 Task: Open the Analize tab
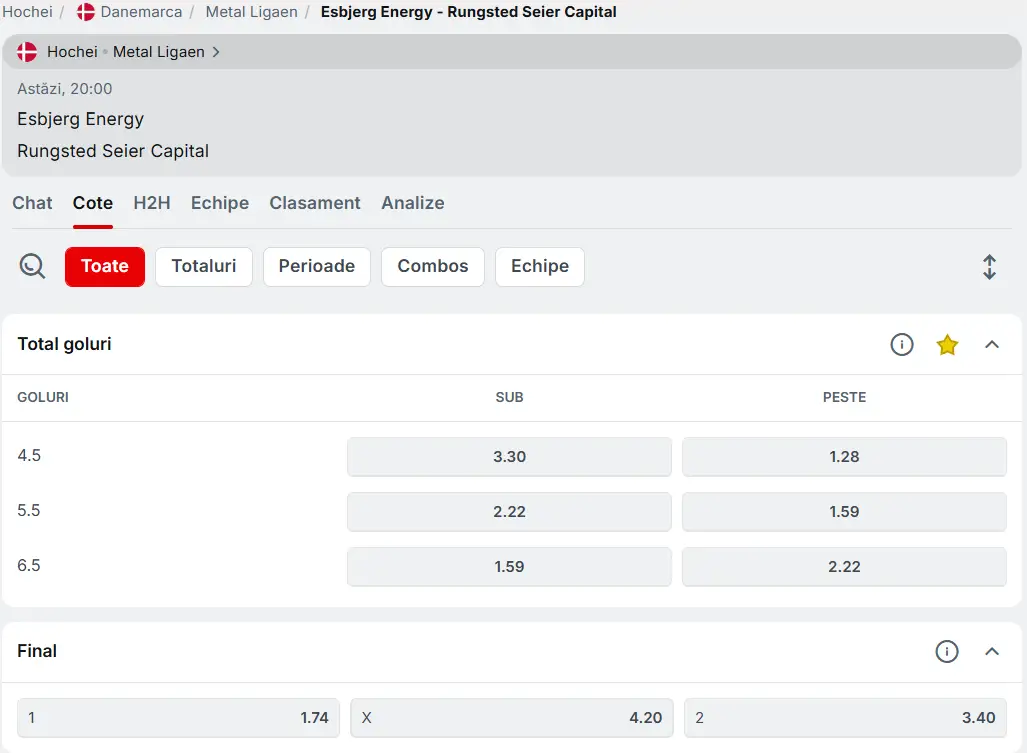pyautogui.click(x=413, y=203)
